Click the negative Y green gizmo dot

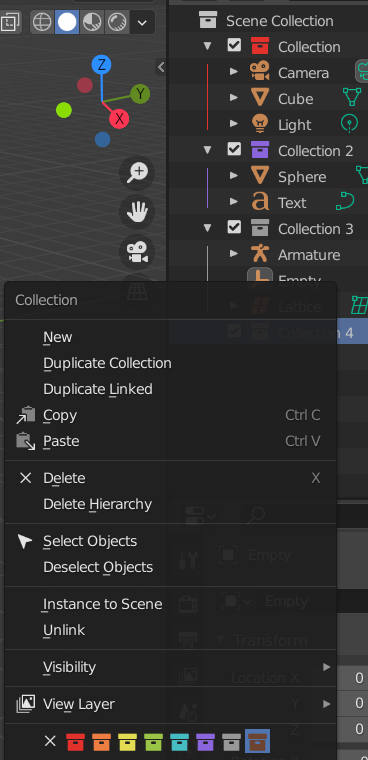coord(64,110)
